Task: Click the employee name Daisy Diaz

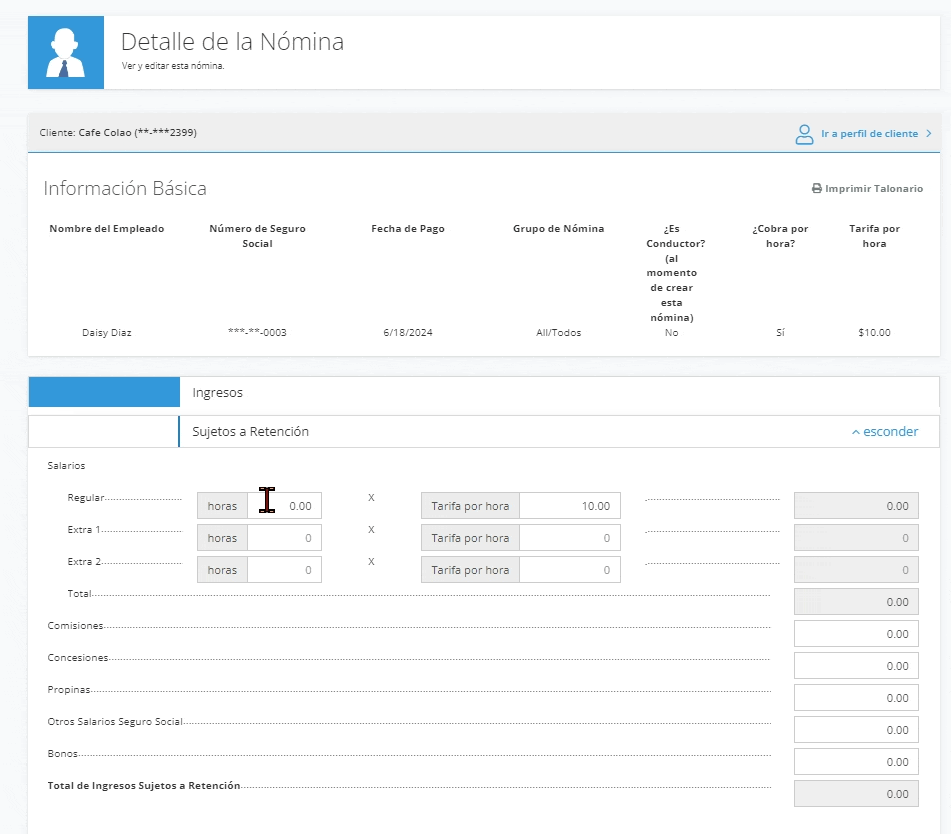Action: tap(107, 332)
